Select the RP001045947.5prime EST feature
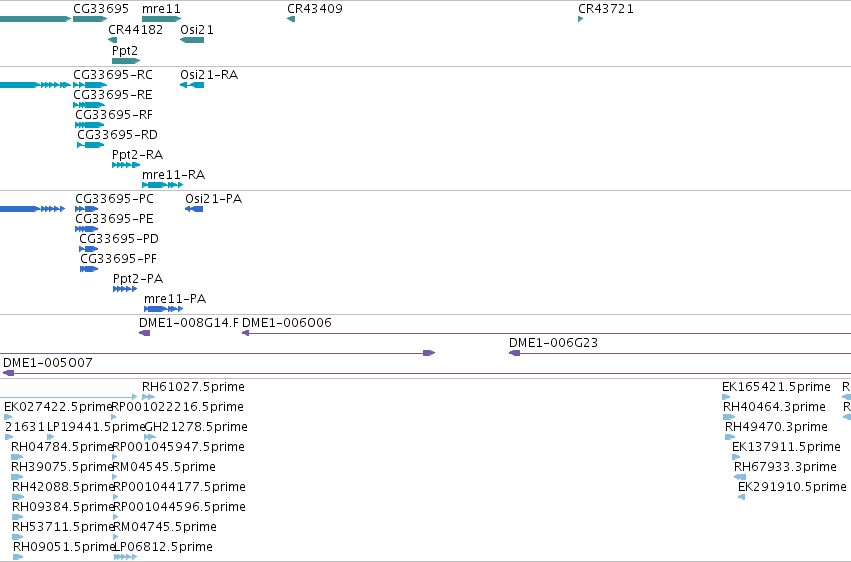 point(115,457)
